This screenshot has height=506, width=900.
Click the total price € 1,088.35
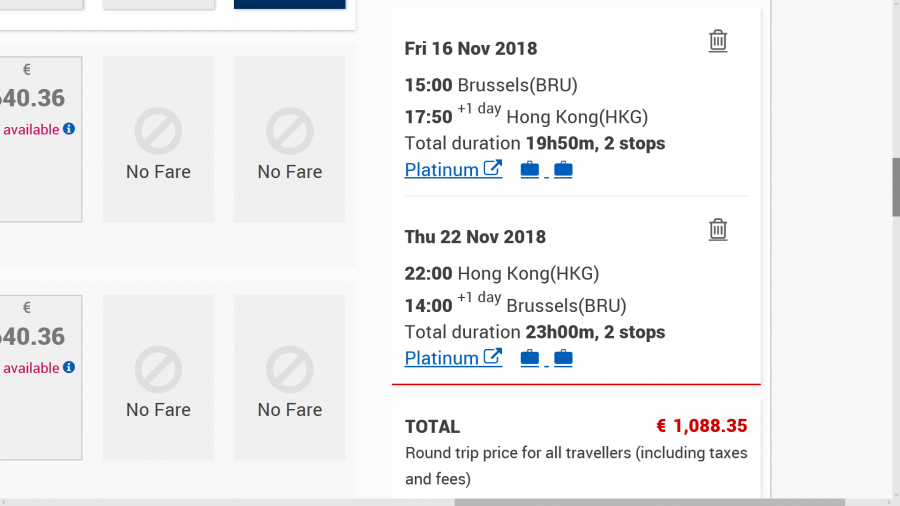pos(701,426)
